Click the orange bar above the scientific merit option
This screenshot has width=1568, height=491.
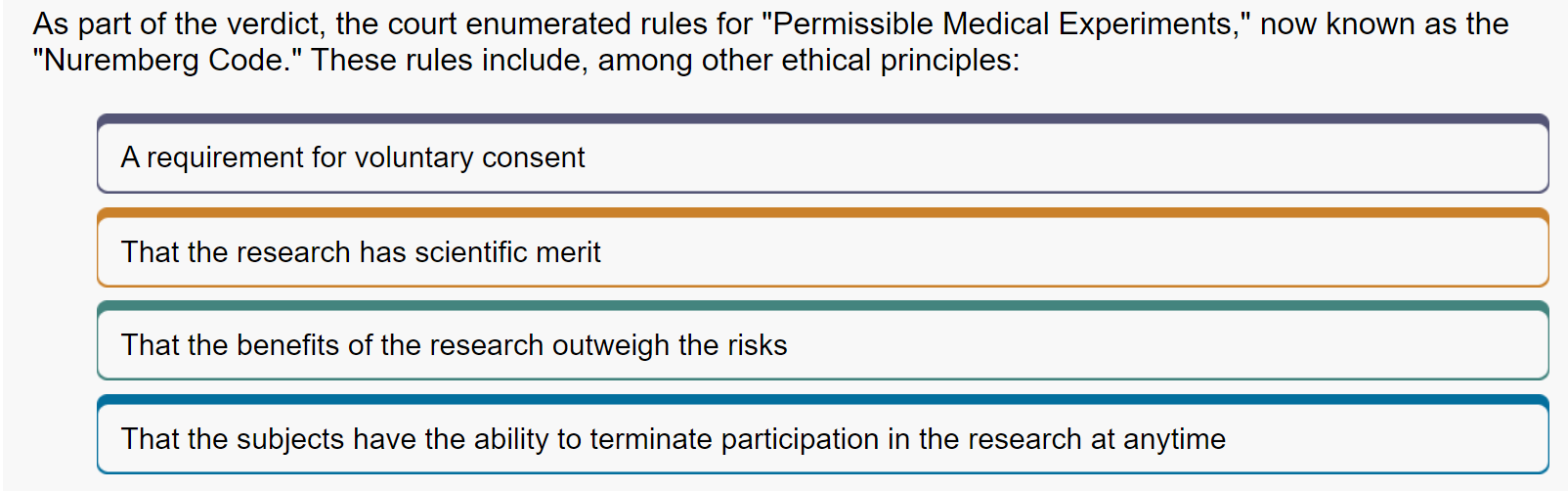822,213
